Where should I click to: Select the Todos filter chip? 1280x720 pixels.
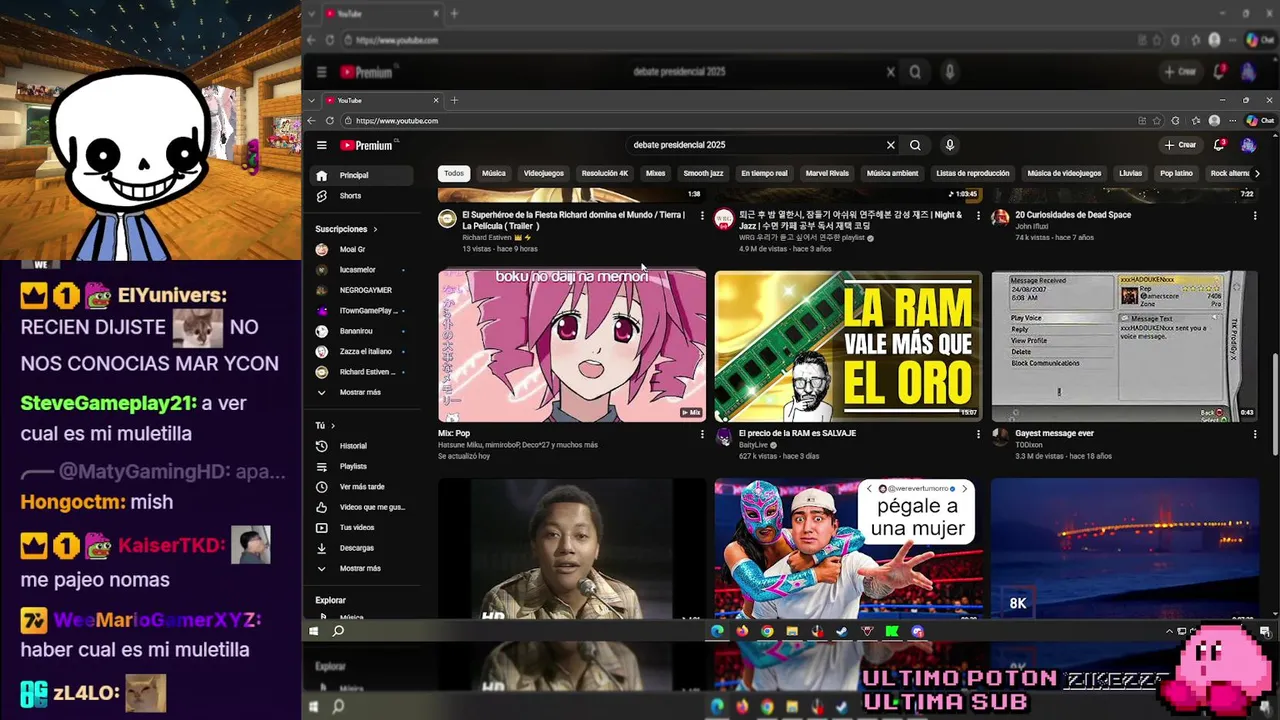point(454,173)
